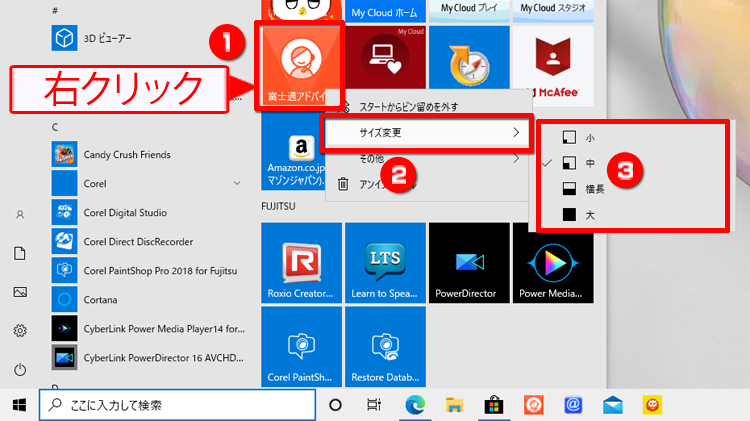Image resolution: width=750 pixels, height=421 pixels.
Task: Click the FUJITSU group header
Action: 278,206
